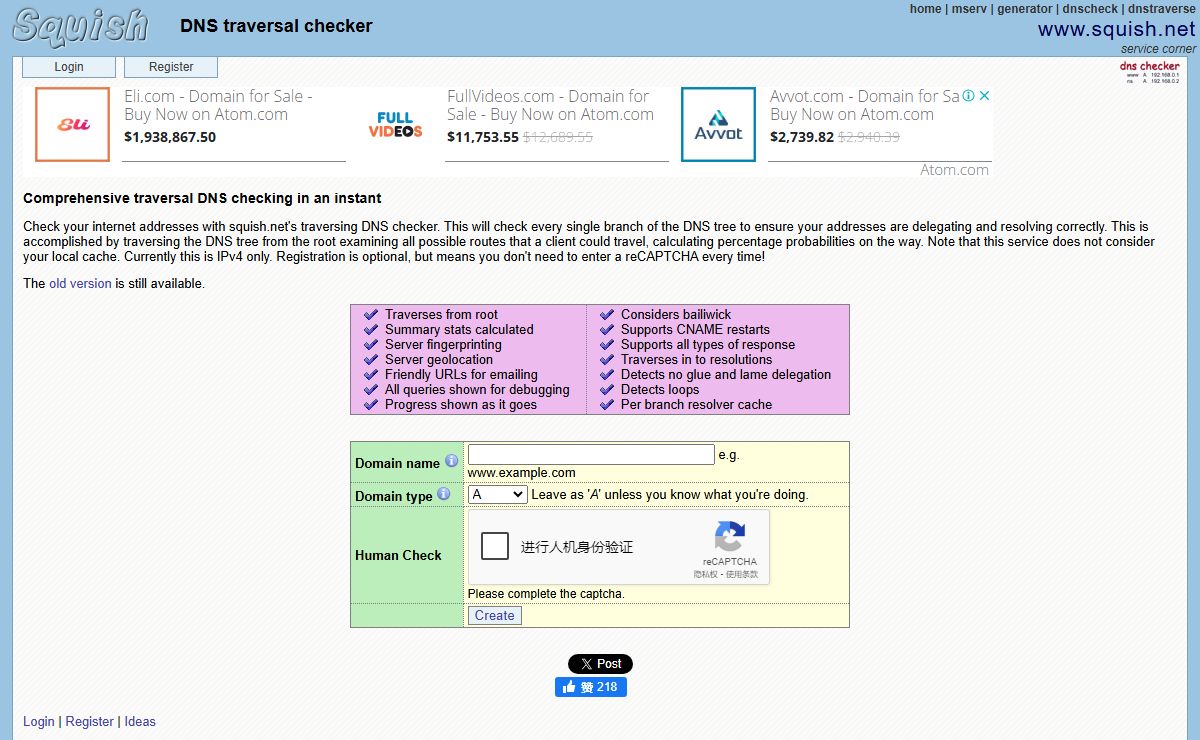1200x740 pixels.
Task: Click the Create button
Action: pyautogui.click(x=494, y=616)
